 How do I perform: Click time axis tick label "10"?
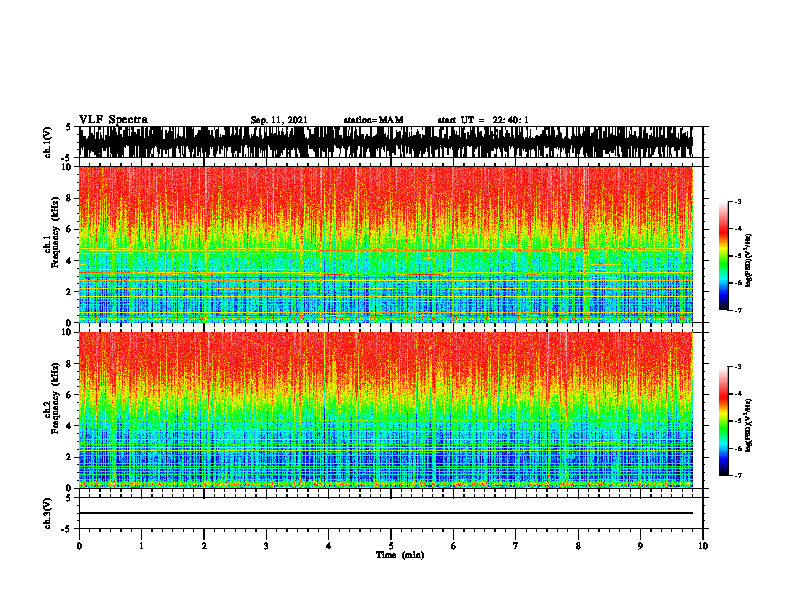(703, 546)
